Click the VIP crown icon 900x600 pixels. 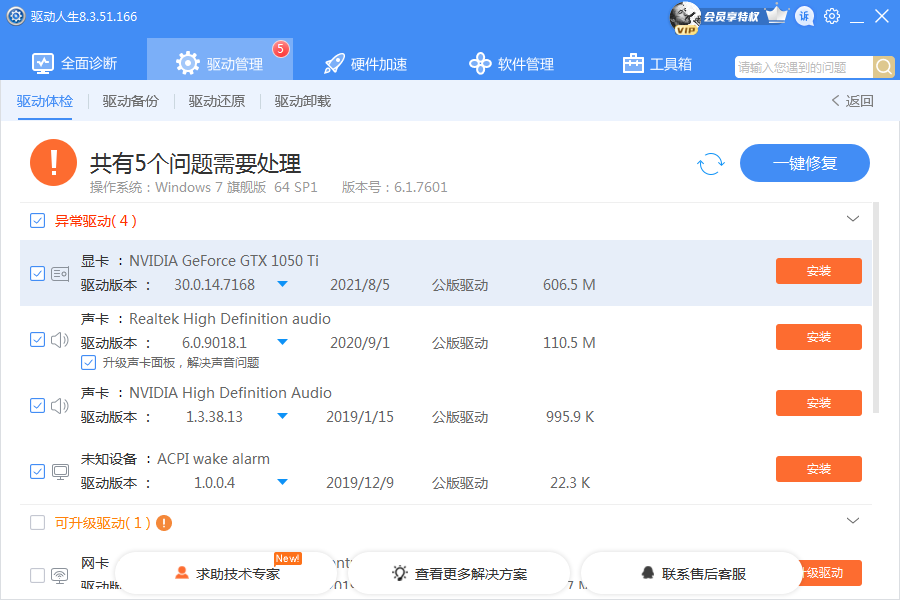coord(777,14)
